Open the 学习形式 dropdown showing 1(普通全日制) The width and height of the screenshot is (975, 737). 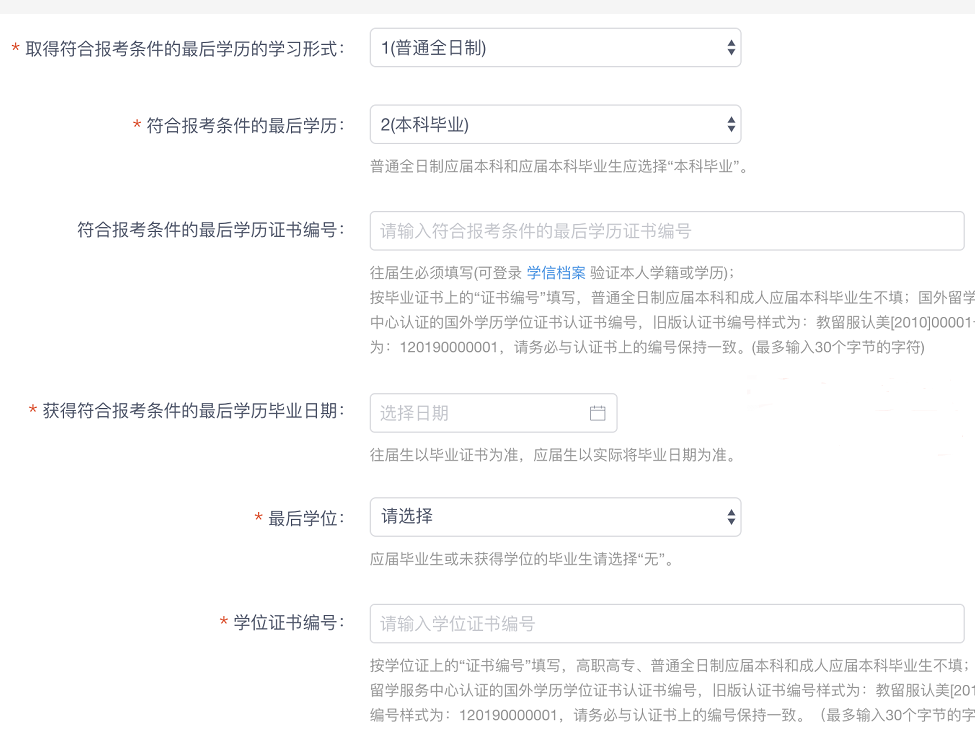[x=554, y=47]
